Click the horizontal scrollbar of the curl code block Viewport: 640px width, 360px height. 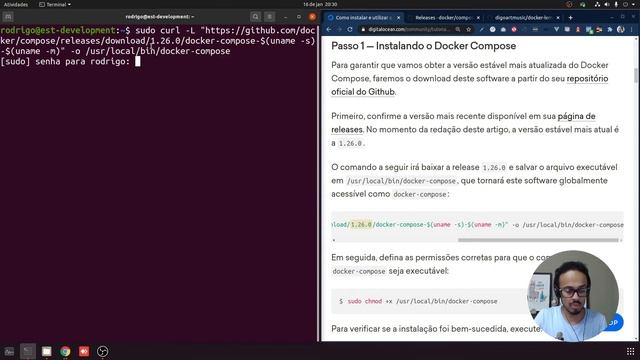[538, 240]
